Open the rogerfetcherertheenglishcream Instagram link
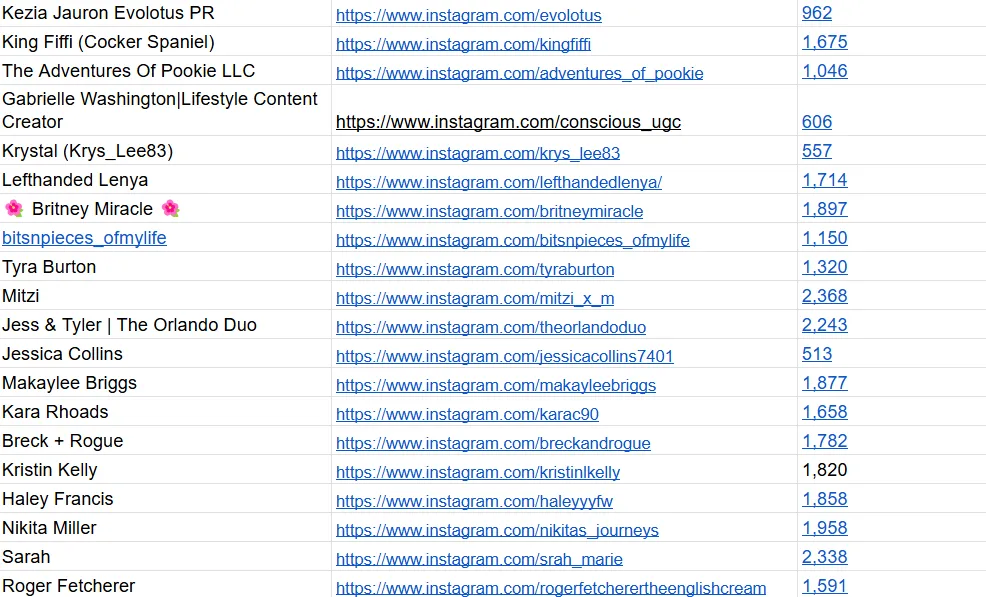Image resolution: width=986 pixels, height=597 pixels. 550,588
